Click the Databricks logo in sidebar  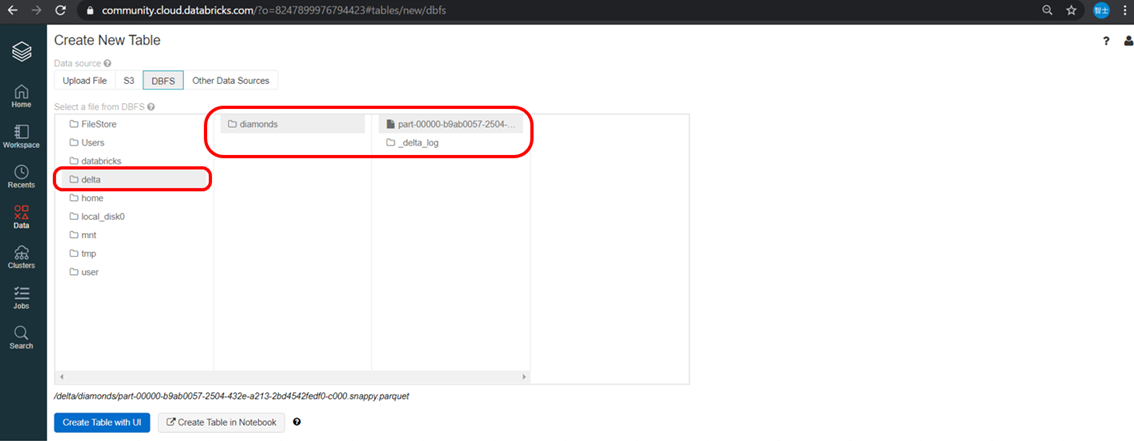[x=22, y=52]
